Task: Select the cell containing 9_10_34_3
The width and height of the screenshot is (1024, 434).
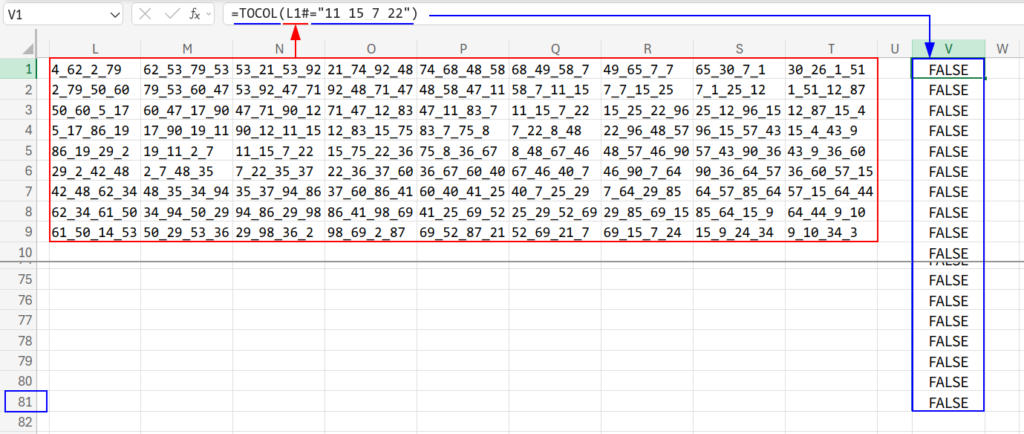Action: [830, 233]
